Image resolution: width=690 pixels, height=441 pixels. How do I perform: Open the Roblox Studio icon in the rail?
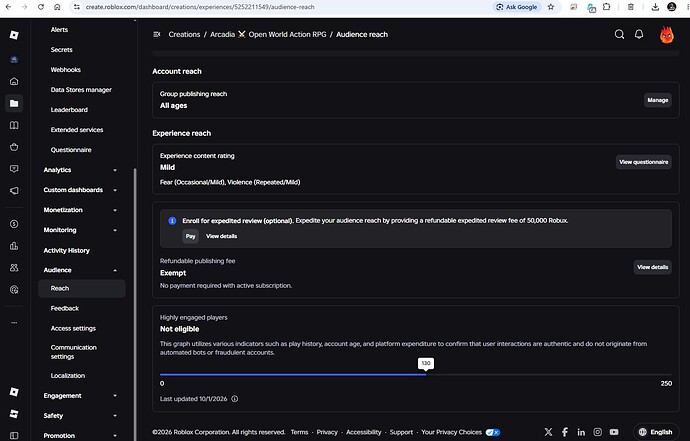(x=14, y=414)
